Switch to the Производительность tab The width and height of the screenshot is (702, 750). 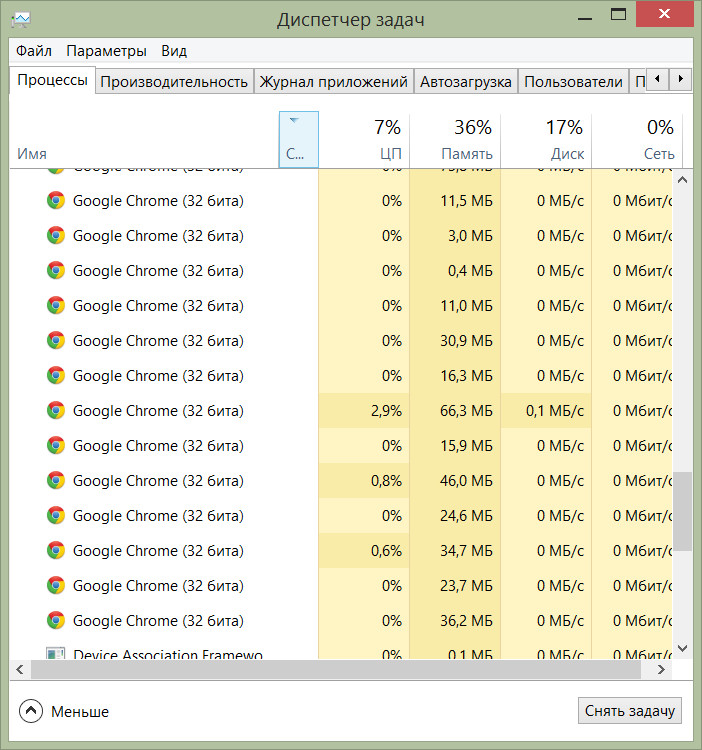tap(174, 82)
